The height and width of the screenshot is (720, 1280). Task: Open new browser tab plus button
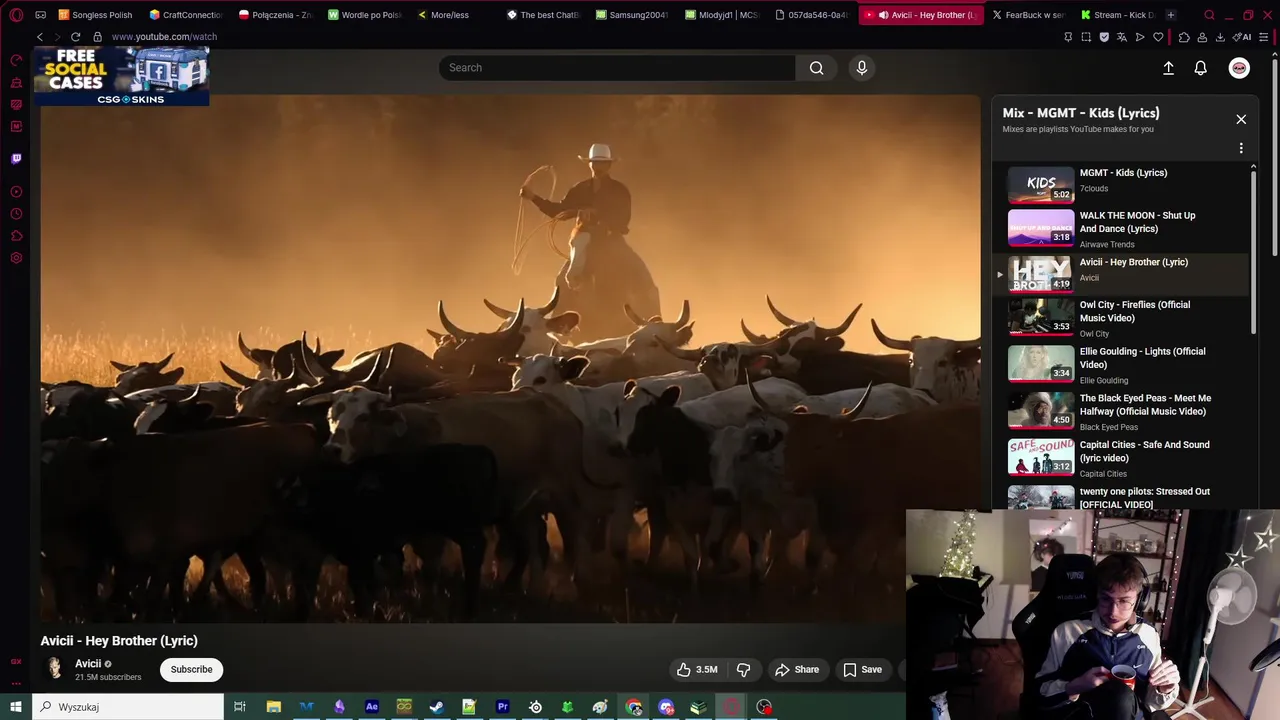tap(1170, 15)
